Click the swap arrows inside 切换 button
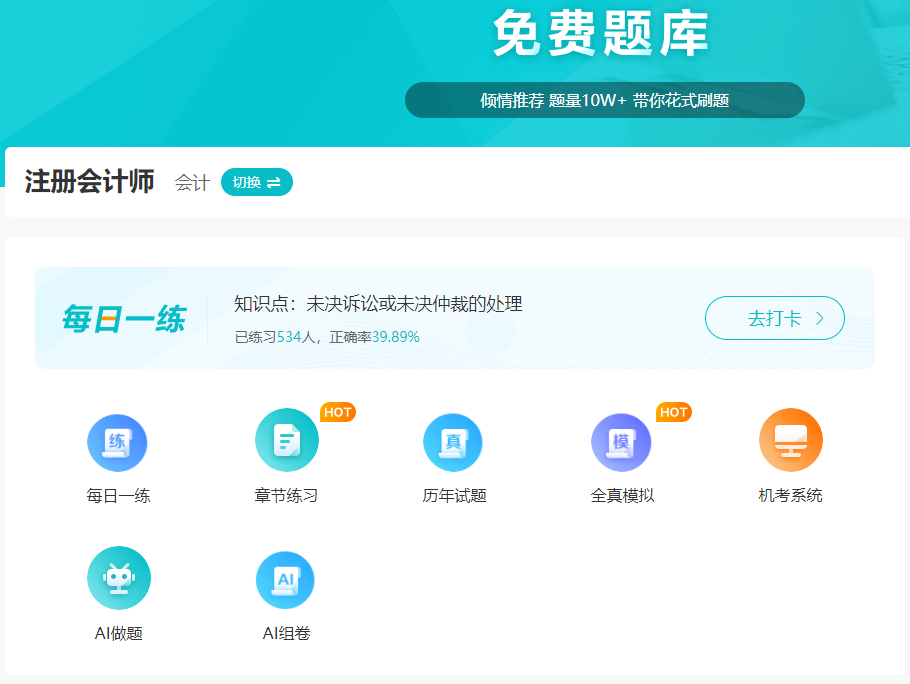 (275, 182)
